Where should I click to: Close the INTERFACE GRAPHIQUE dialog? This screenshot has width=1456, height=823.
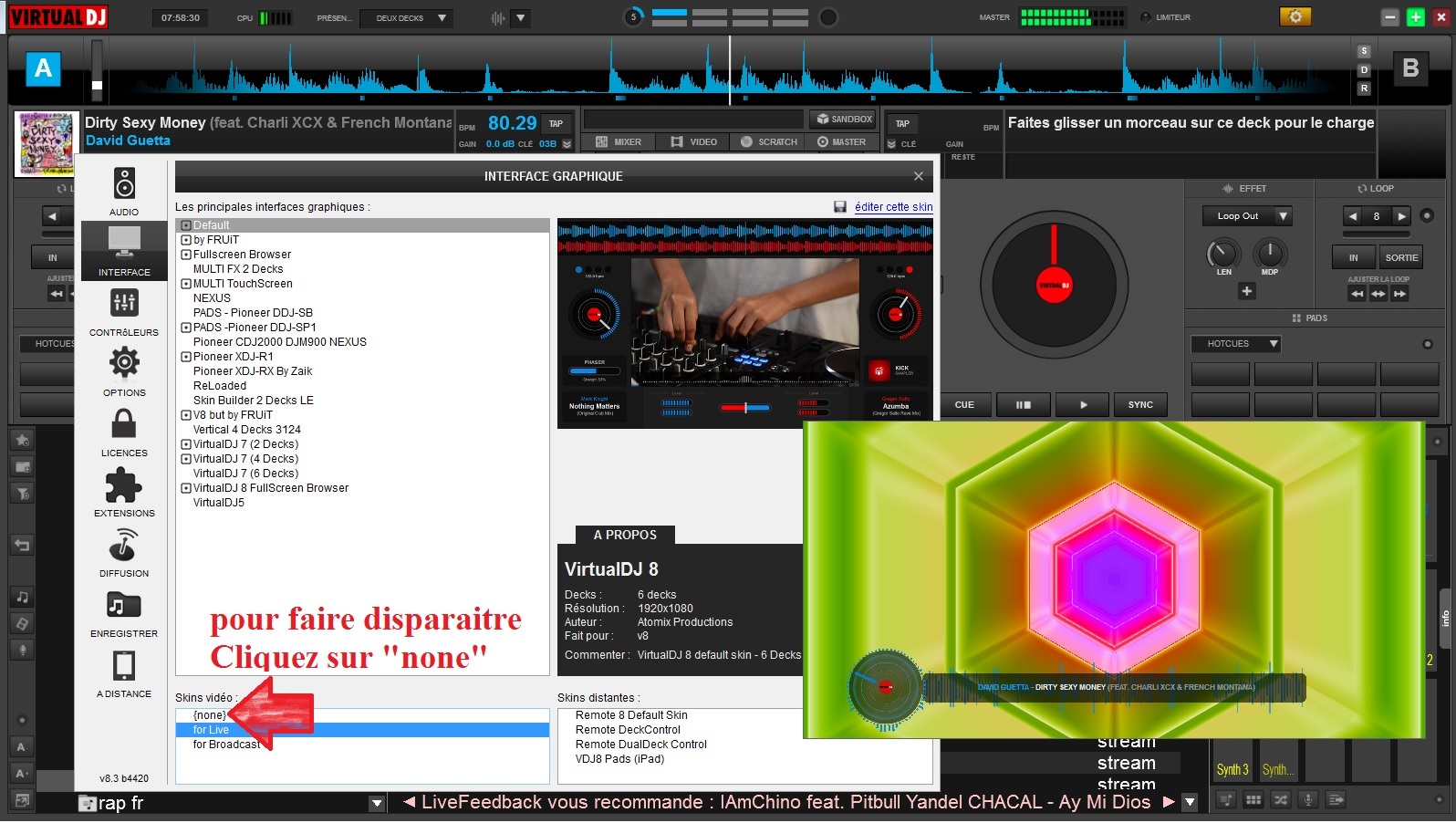[918, 176]
